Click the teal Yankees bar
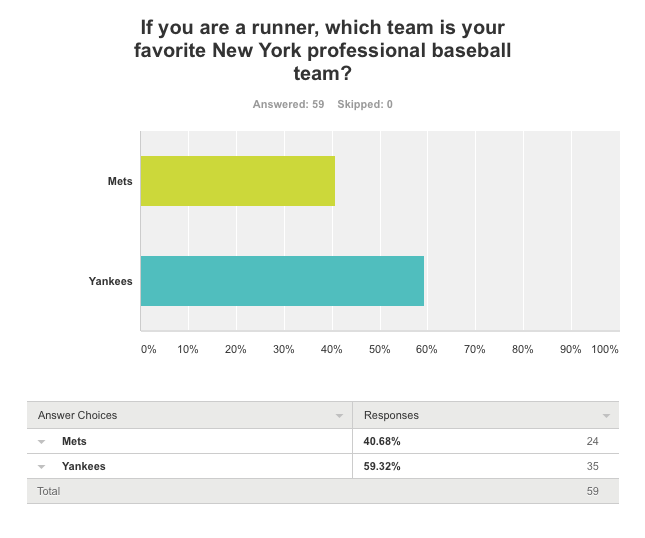Viewport: 645px width, 538px height. pyautogui.click(x=282, y=281)
